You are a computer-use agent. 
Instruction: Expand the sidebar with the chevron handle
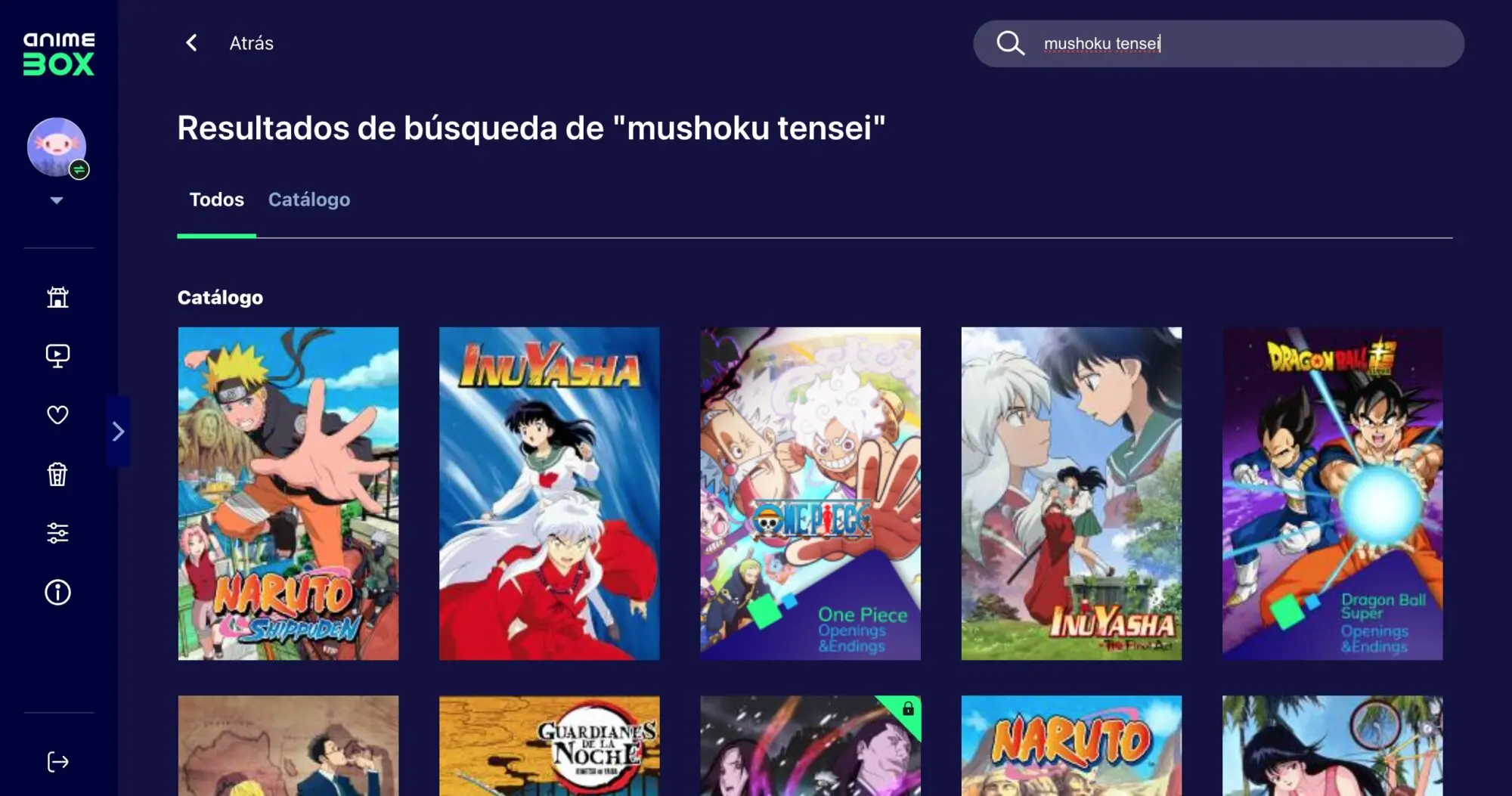point(118,432)
